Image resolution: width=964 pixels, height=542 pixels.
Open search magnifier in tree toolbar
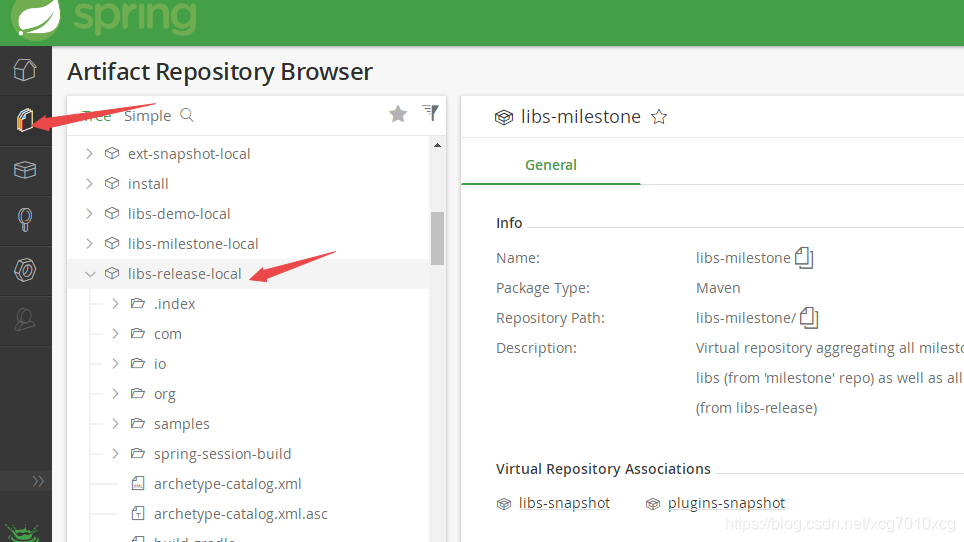[x=187, y=115]
